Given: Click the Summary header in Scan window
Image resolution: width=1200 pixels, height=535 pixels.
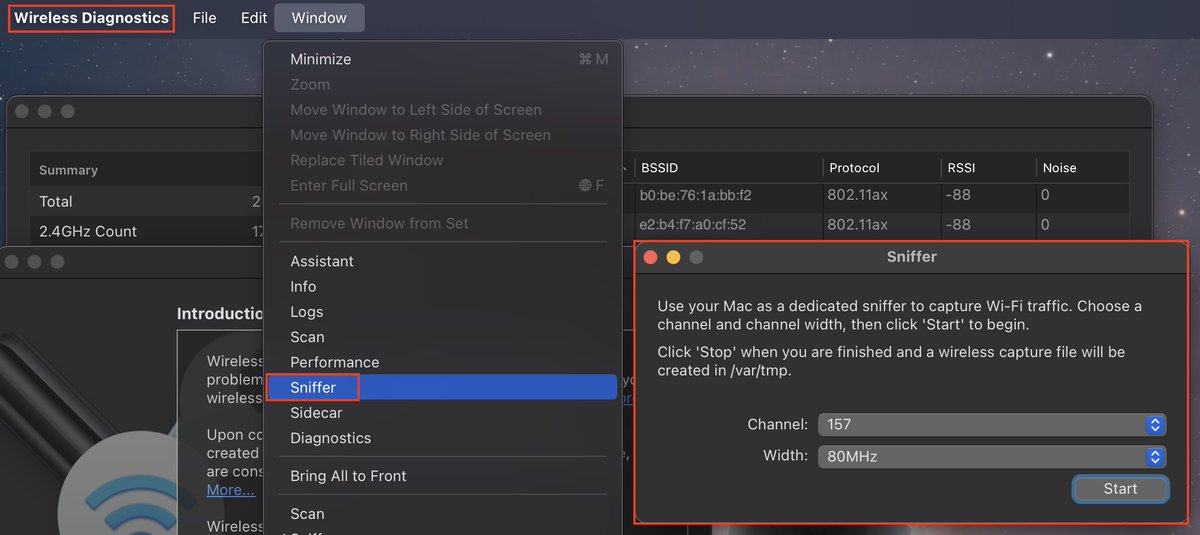Looking at the screenshot, I should click(x=69, y=170).
